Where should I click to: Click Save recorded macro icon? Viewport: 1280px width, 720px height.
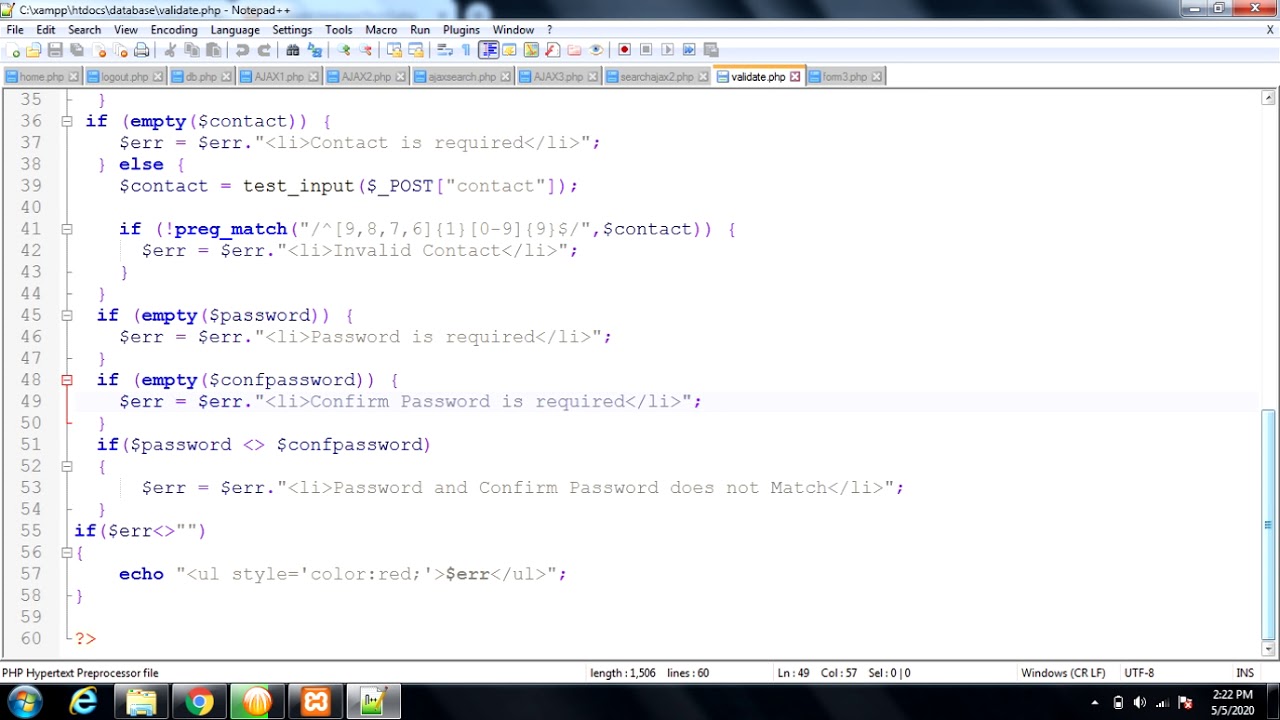click(x=711, y=50)
